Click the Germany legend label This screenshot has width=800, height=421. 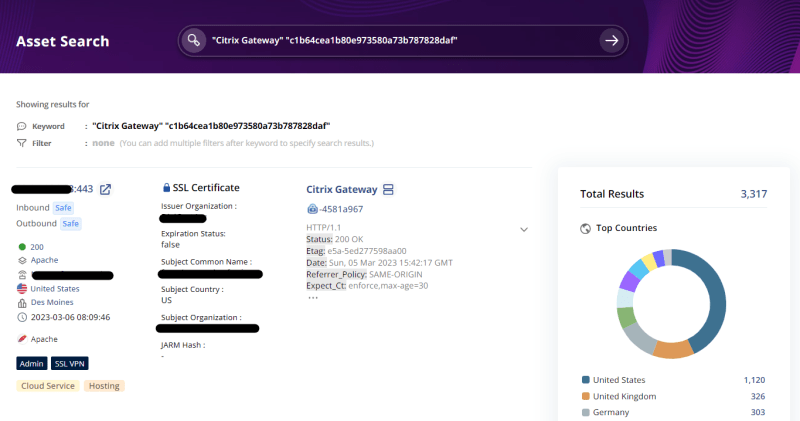click(x=611, y=412)
